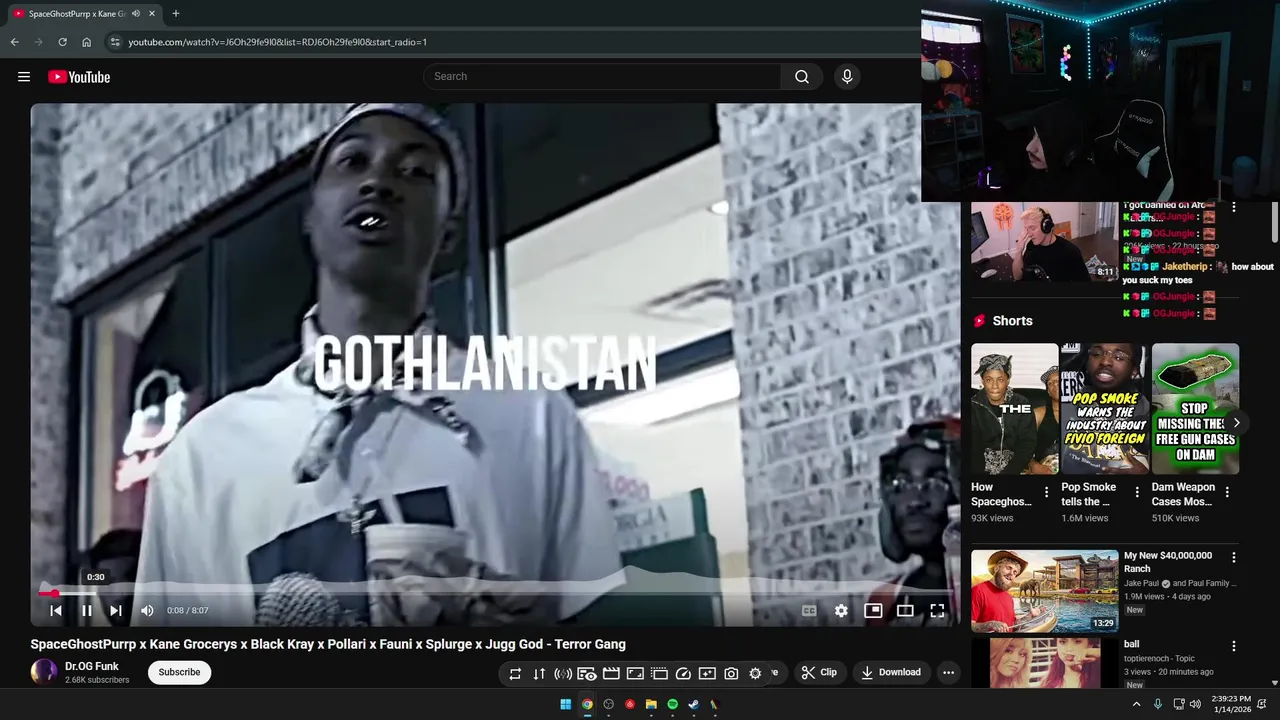Subscribe to Dr.OG Funk

(x=179, y=672)
